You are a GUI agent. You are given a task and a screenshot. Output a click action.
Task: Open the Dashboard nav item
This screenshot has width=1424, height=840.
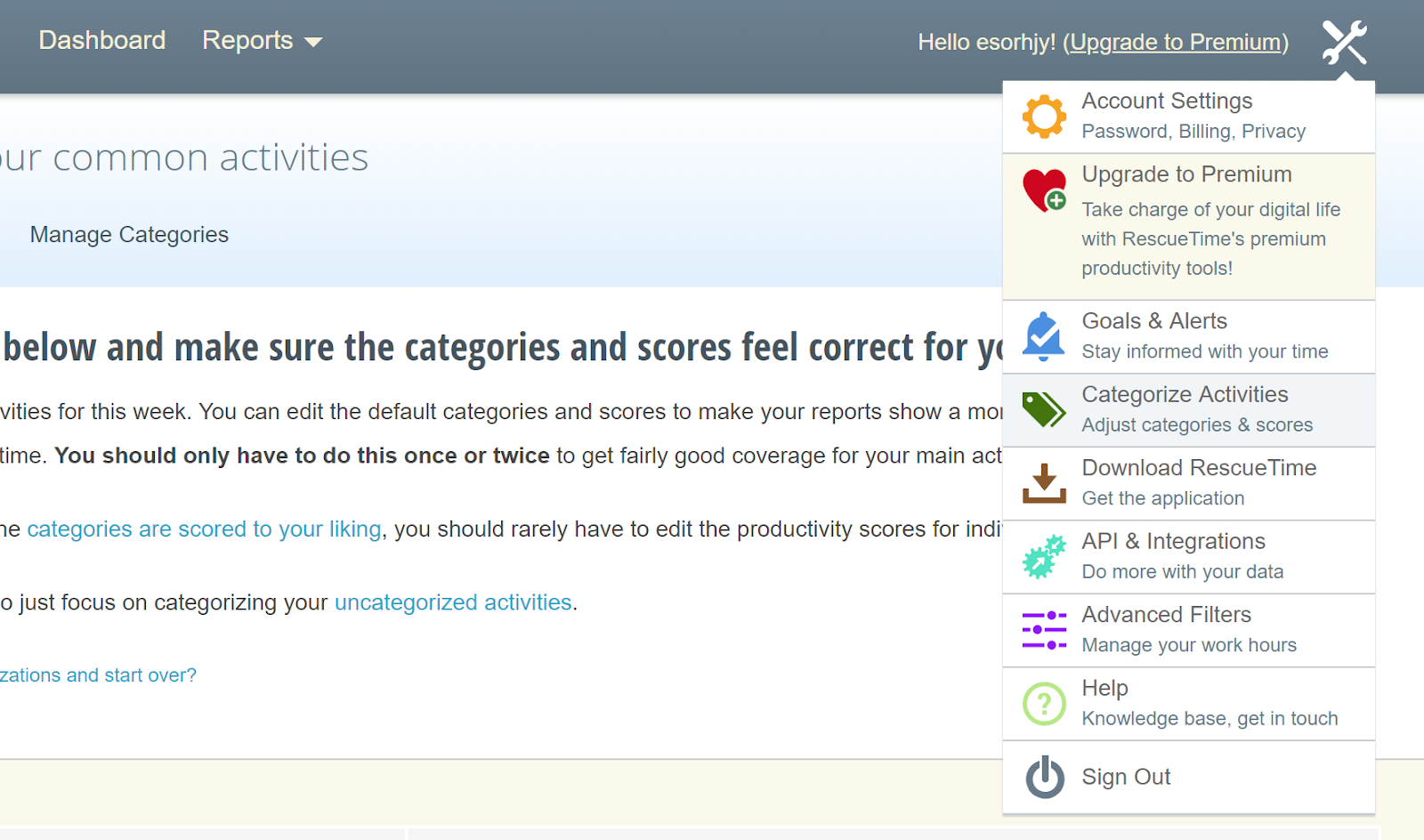(x=102, y=40)
